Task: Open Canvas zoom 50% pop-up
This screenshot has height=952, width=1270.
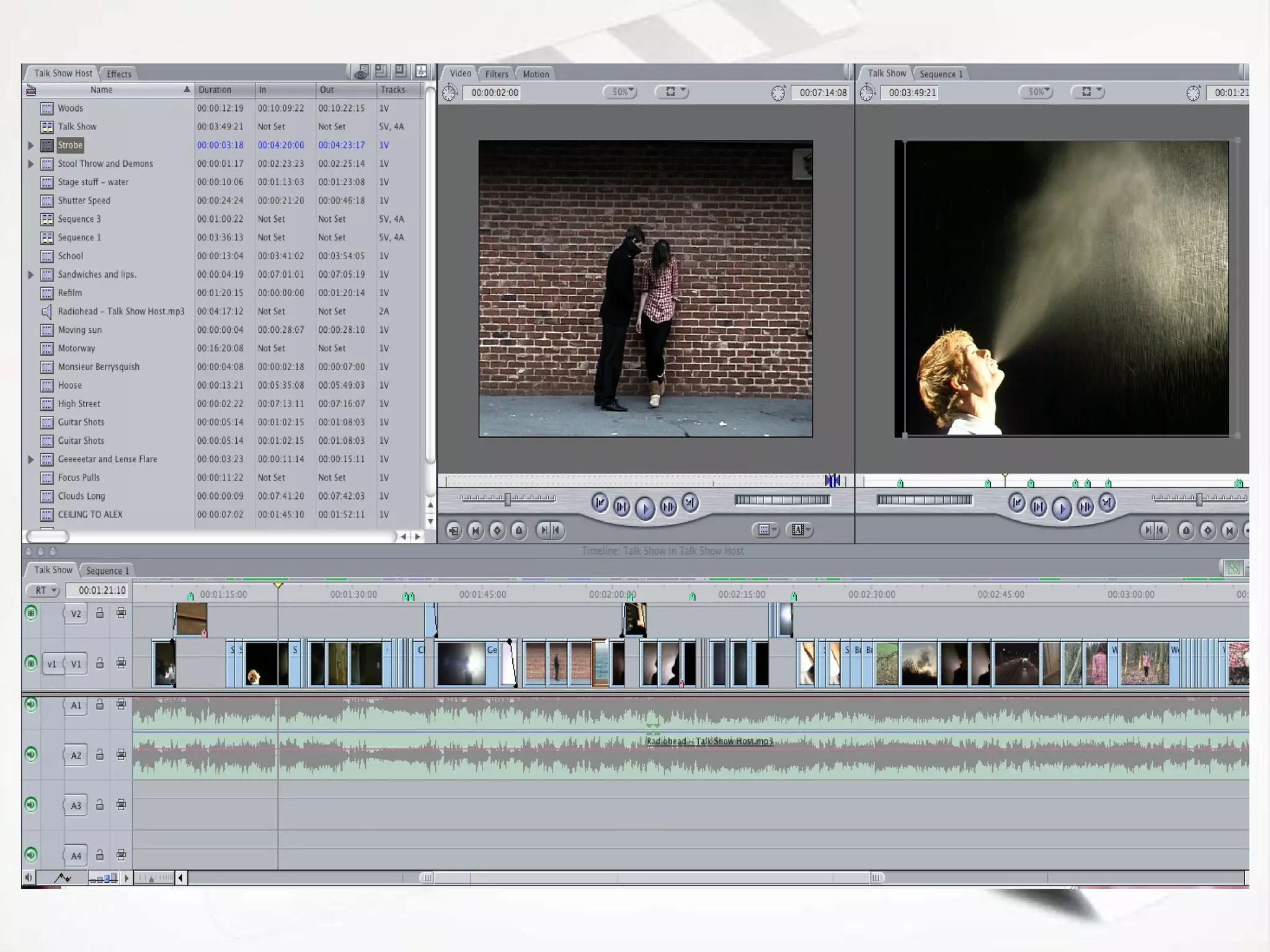Action: coord(1037,92)
